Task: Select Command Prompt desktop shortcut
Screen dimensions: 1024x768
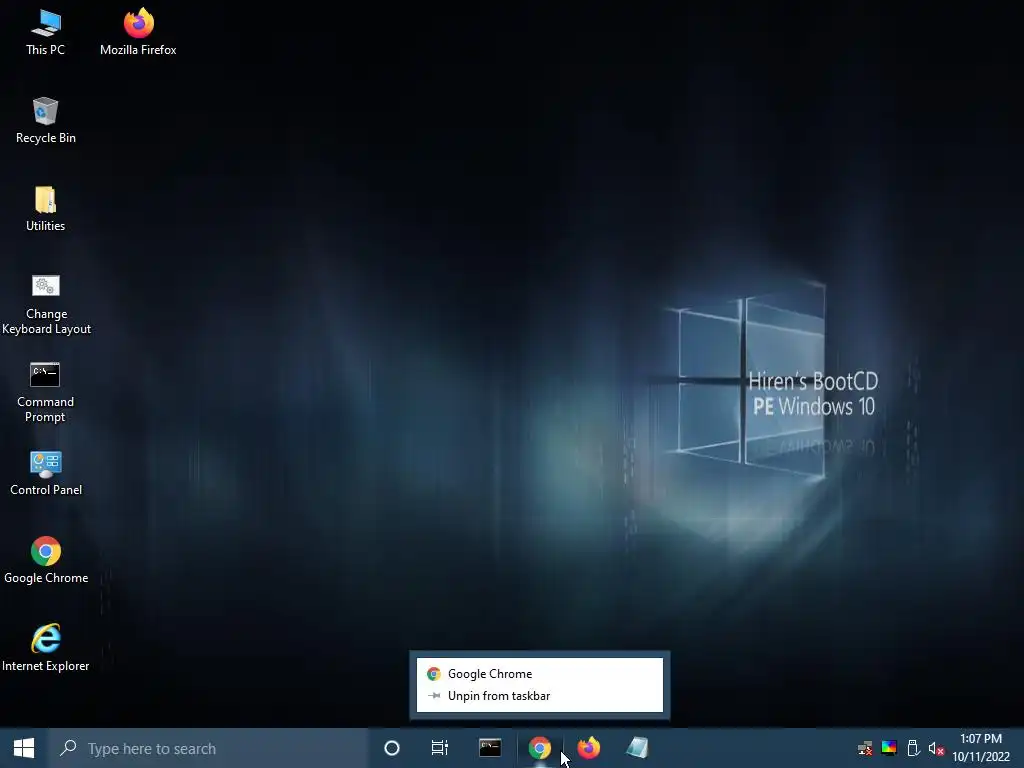Action: (45, 392)
